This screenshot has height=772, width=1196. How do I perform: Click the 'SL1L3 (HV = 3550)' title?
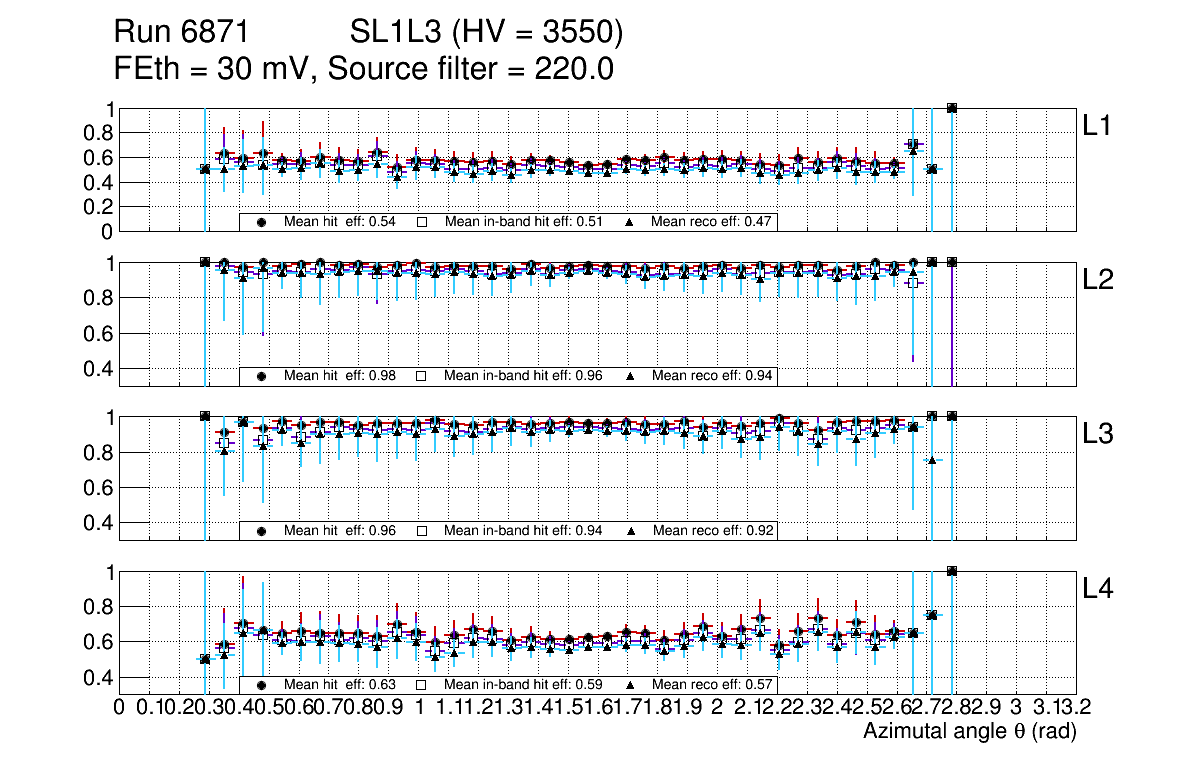pos(486,33)
